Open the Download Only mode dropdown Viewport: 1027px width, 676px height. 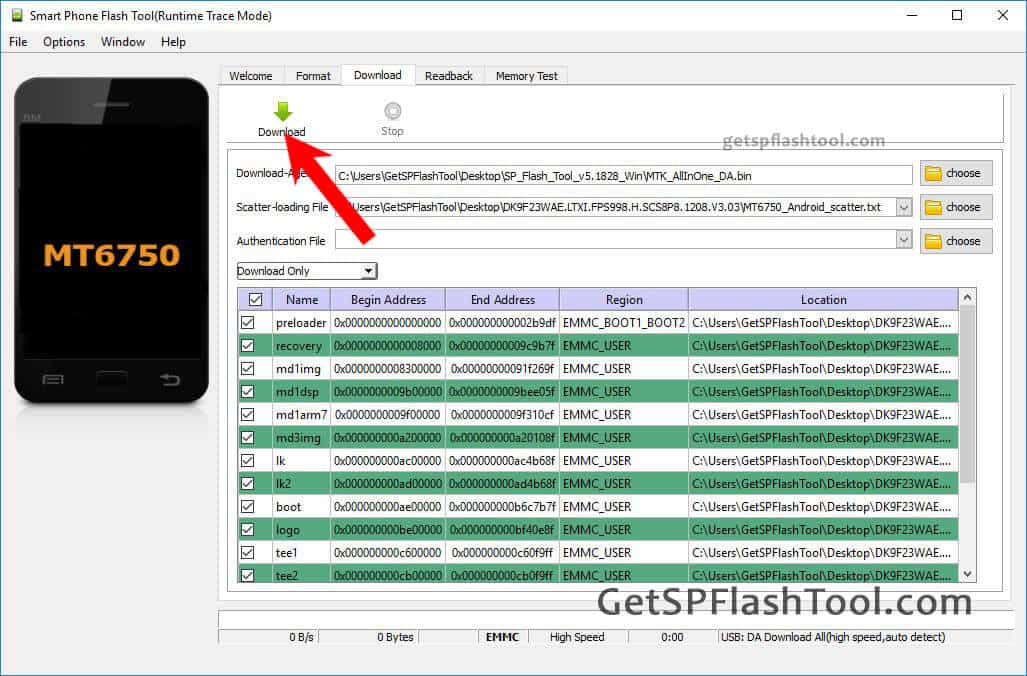pos(307,271)
